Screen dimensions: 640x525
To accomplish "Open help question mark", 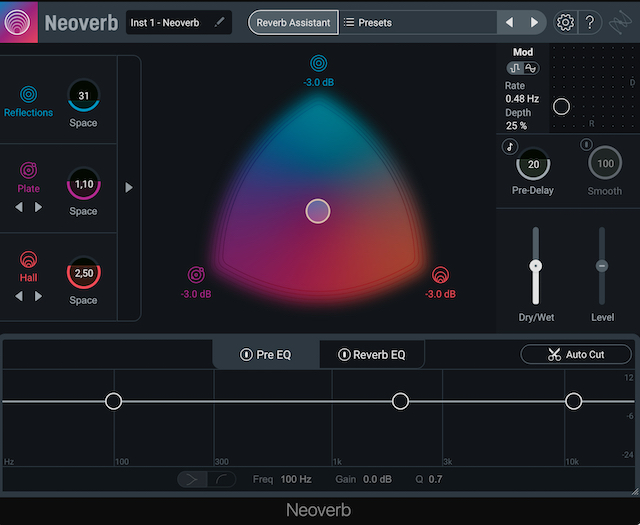I will pos(590,22).
